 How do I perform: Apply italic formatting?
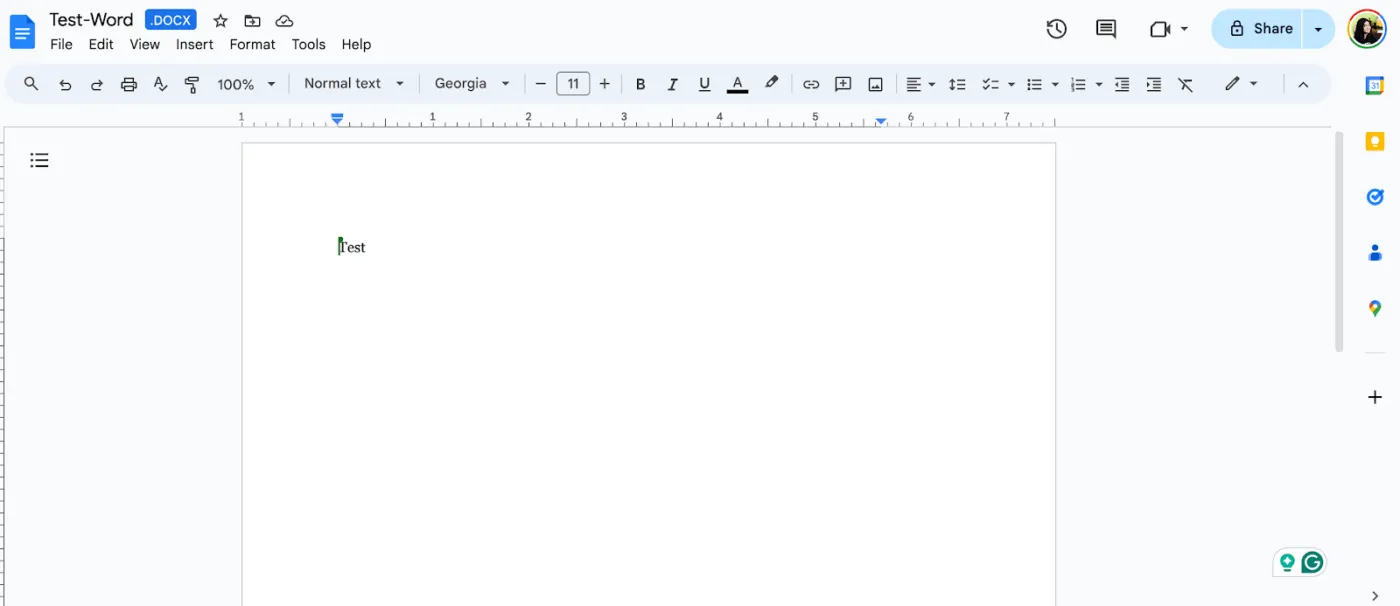(672, 84)
